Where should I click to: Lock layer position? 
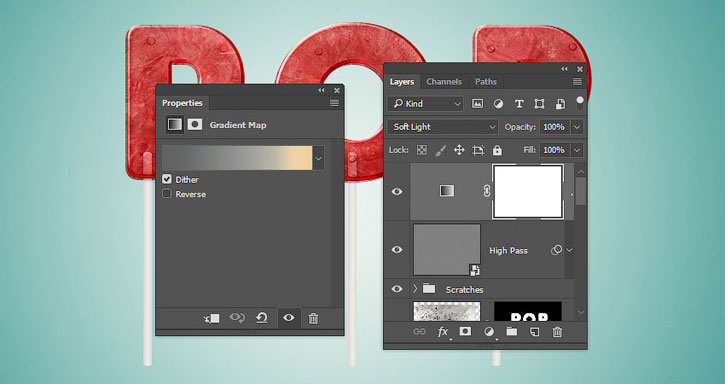click(459, 150)
